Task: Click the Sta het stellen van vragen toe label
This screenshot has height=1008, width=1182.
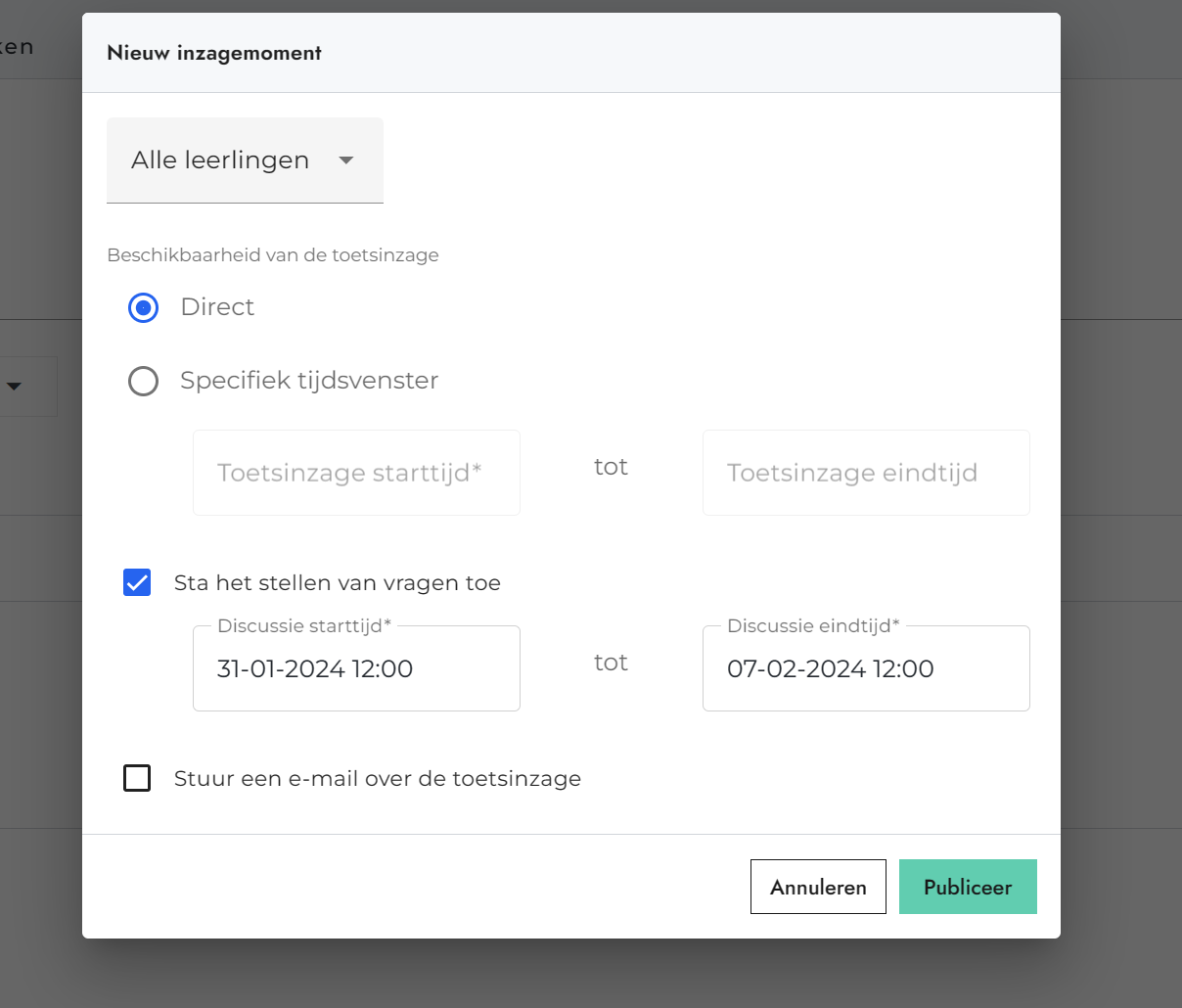Action: click(x=337, y=582)
